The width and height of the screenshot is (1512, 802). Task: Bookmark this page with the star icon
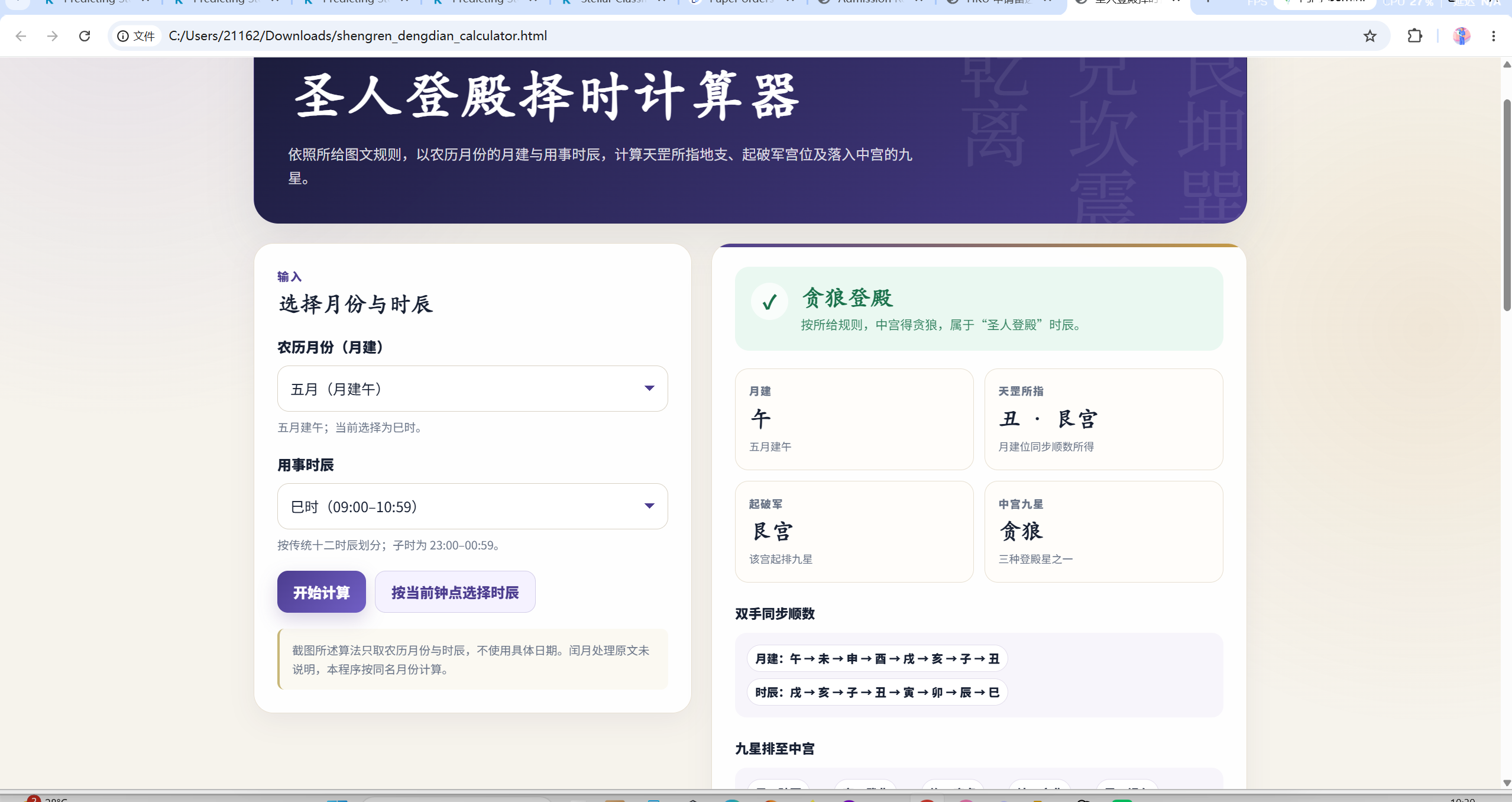[1369, 36]
